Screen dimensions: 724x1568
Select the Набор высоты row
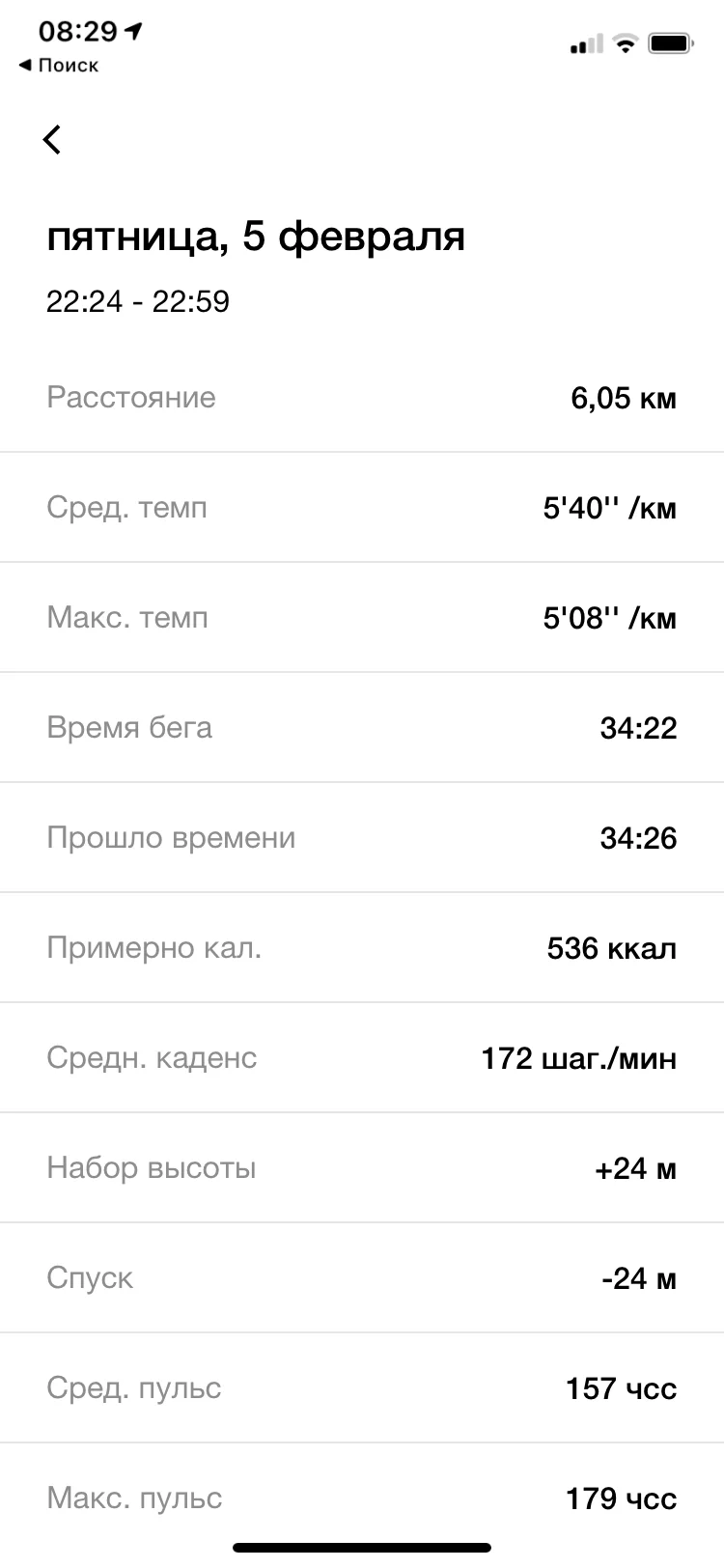[x=362, y=1168]
